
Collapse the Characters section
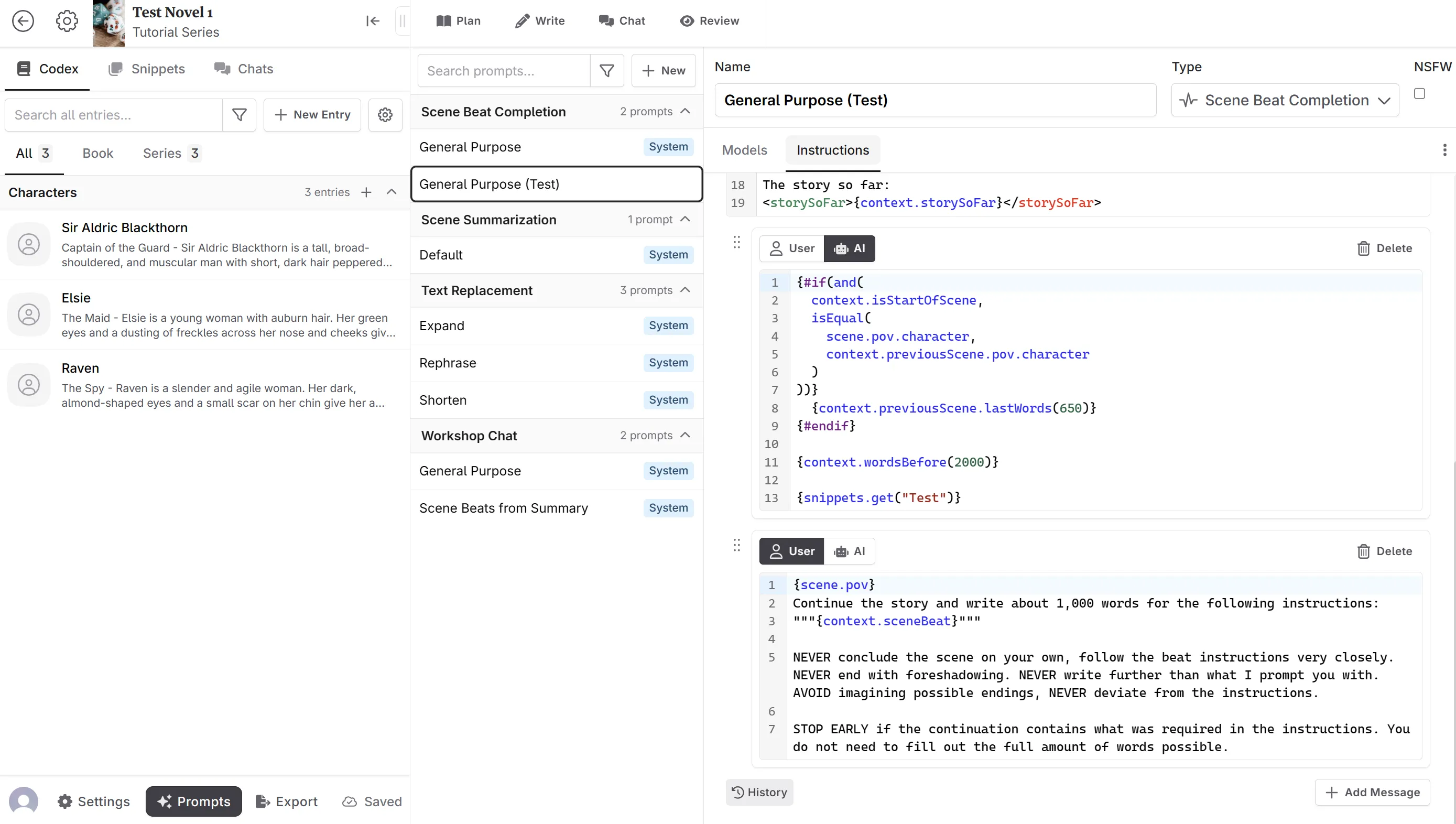[x=392, y=192]
